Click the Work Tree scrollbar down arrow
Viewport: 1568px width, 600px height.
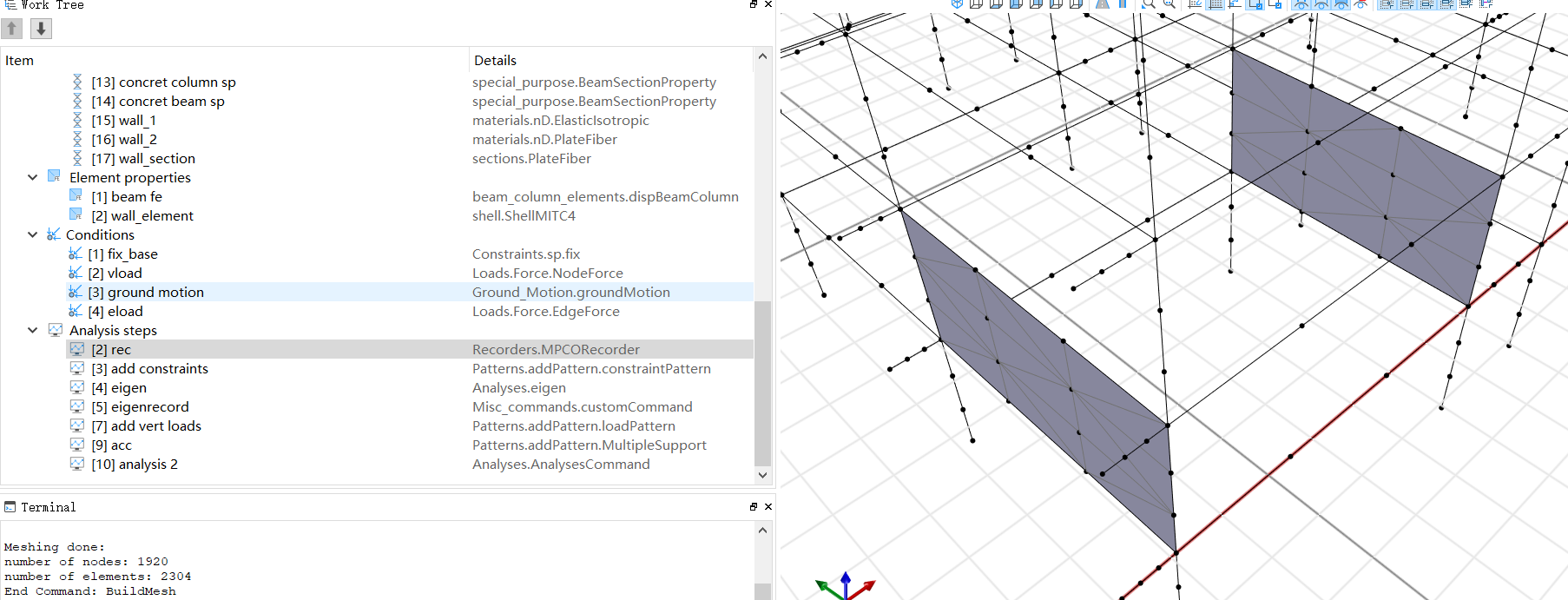762,475
